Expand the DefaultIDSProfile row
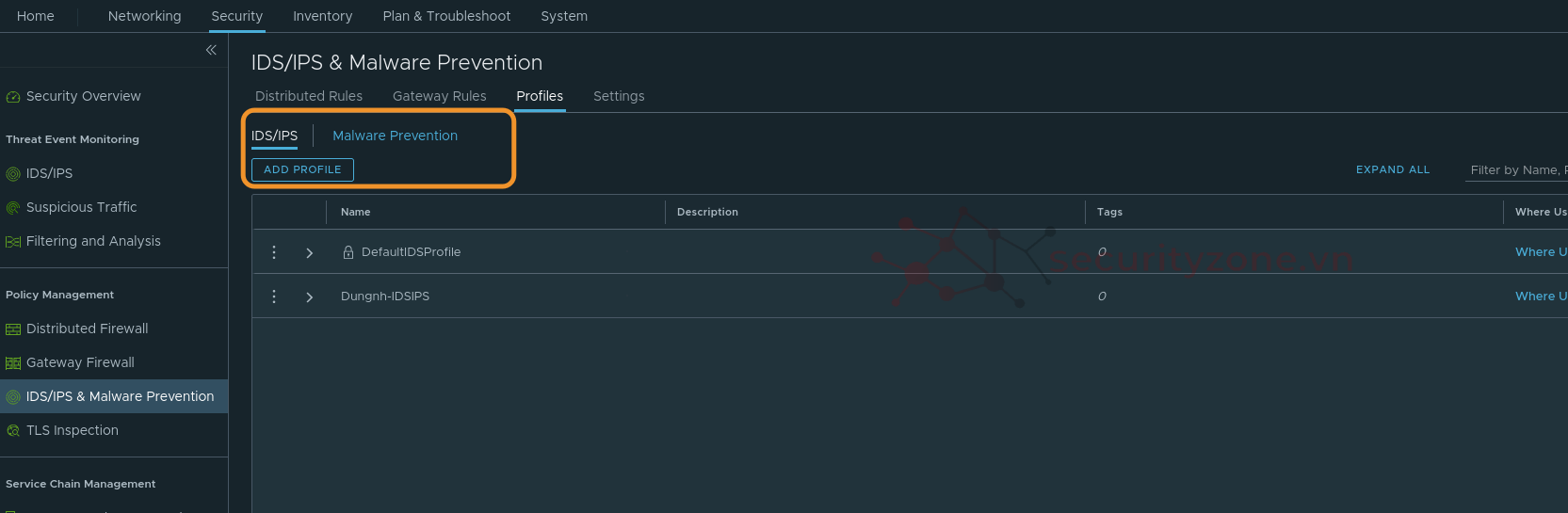 tap(309, 252)
